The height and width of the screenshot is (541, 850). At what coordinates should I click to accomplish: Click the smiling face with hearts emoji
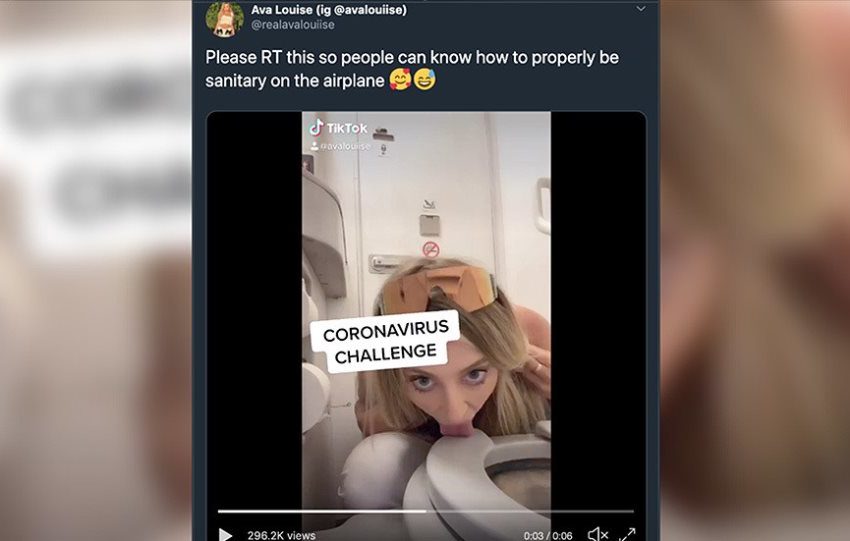click(400, 80)
